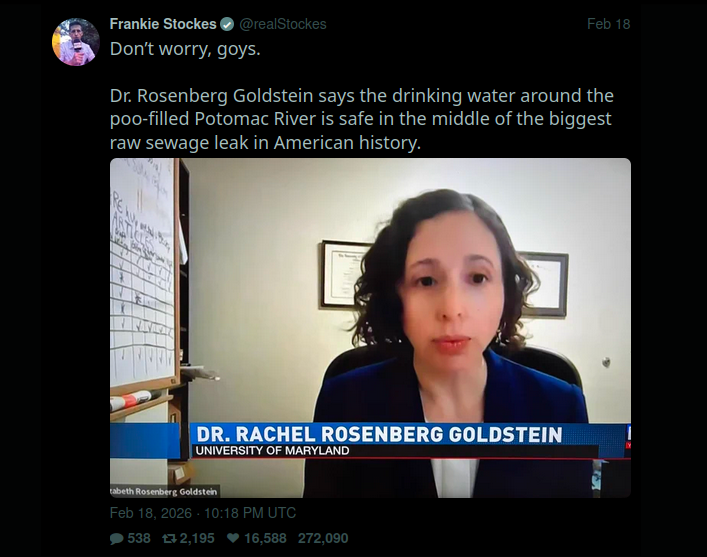The image size is (707, 557).
Task: Click the whiteboard area in the video
Action: 142,272
